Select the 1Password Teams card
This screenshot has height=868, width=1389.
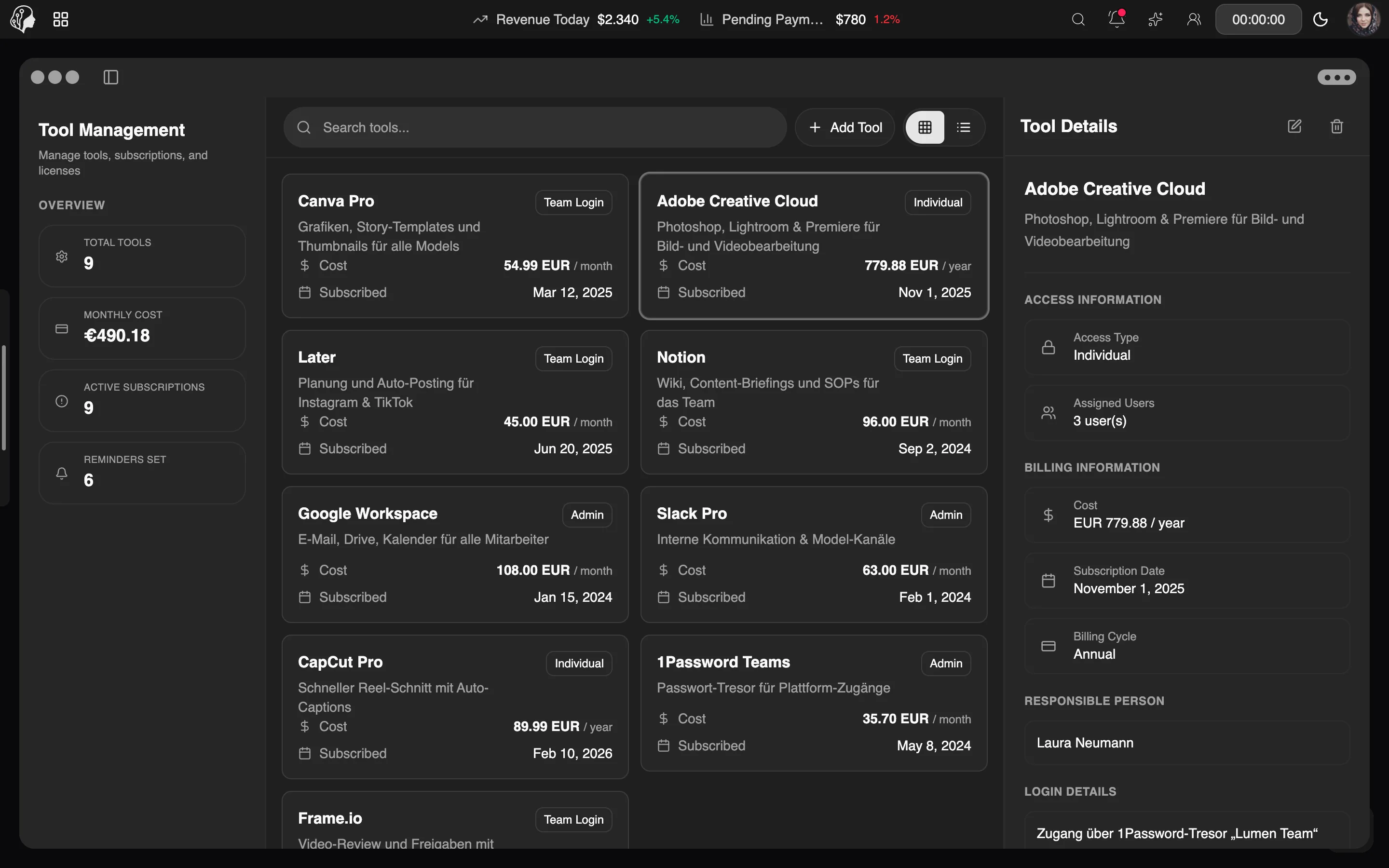click(x=814, y=703)
